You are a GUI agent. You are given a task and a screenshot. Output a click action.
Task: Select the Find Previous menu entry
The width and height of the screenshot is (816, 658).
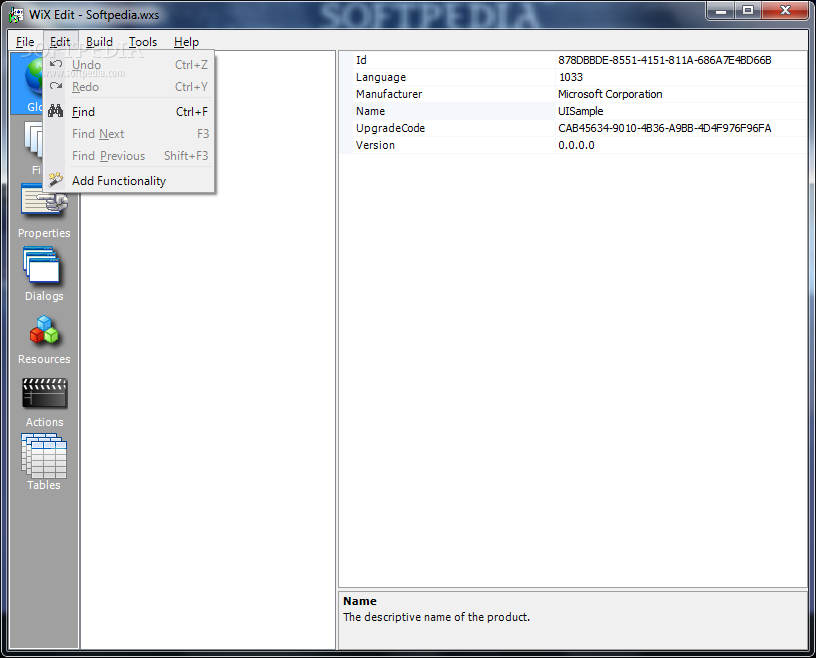(x=129, y=156)
